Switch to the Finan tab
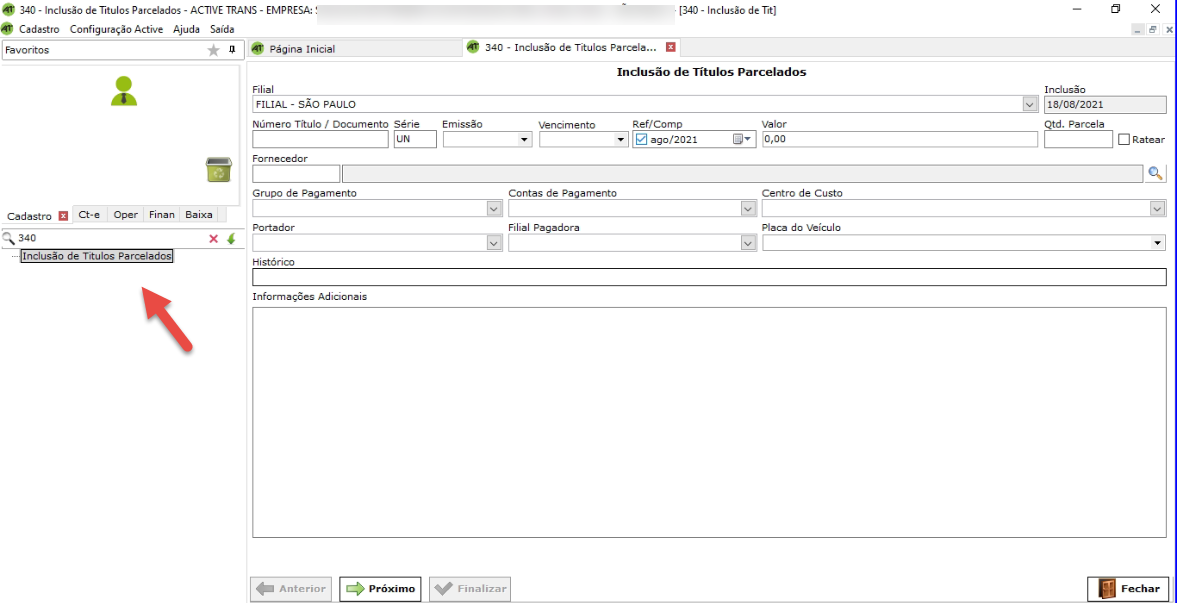 pyautogui.click(x=162, y=215)
